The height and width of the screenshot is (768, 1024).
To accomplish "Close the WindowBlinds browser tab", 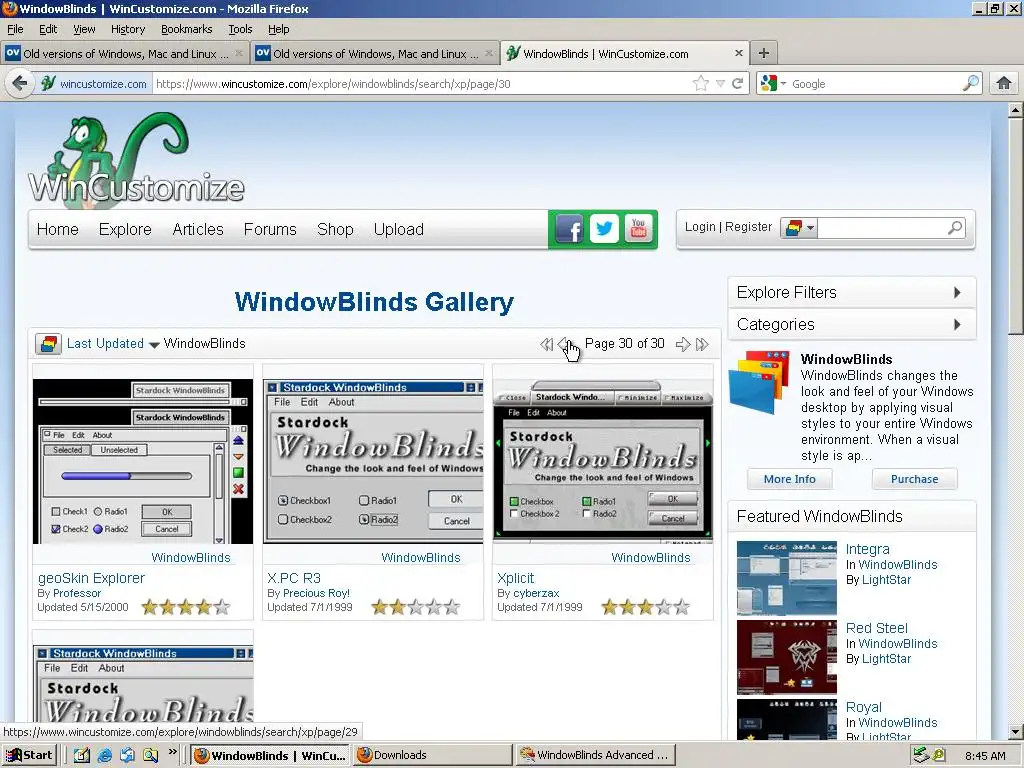I will pyautogui.click(x=739, y=53).
